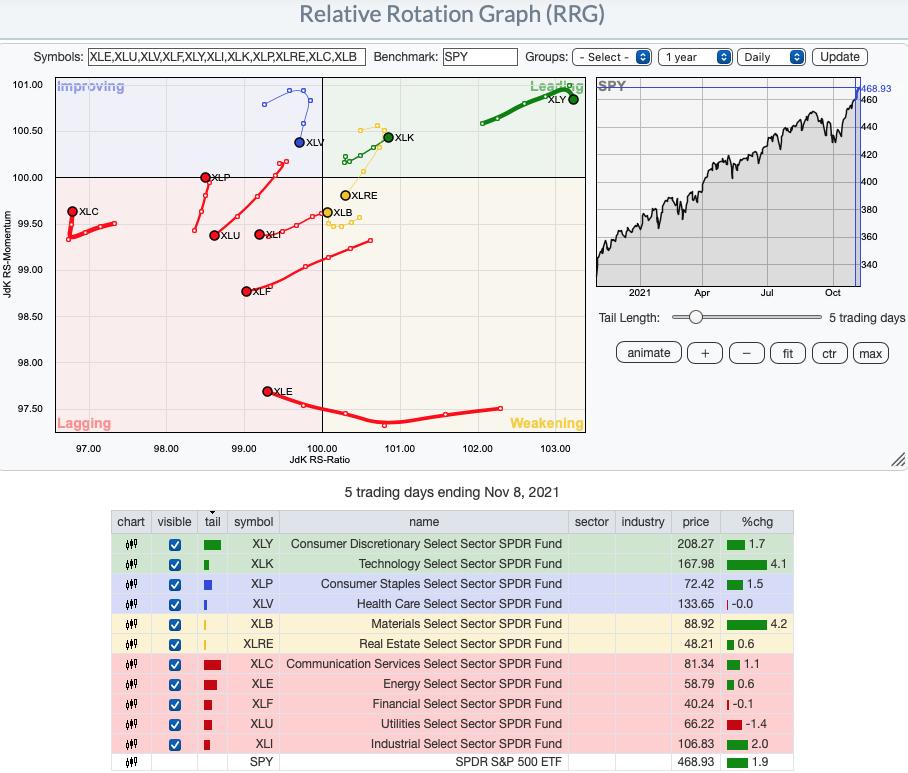This screenshot has height=773, width=908.
Task: Open the Daily interval dropdown
Action: pos(771,57)
